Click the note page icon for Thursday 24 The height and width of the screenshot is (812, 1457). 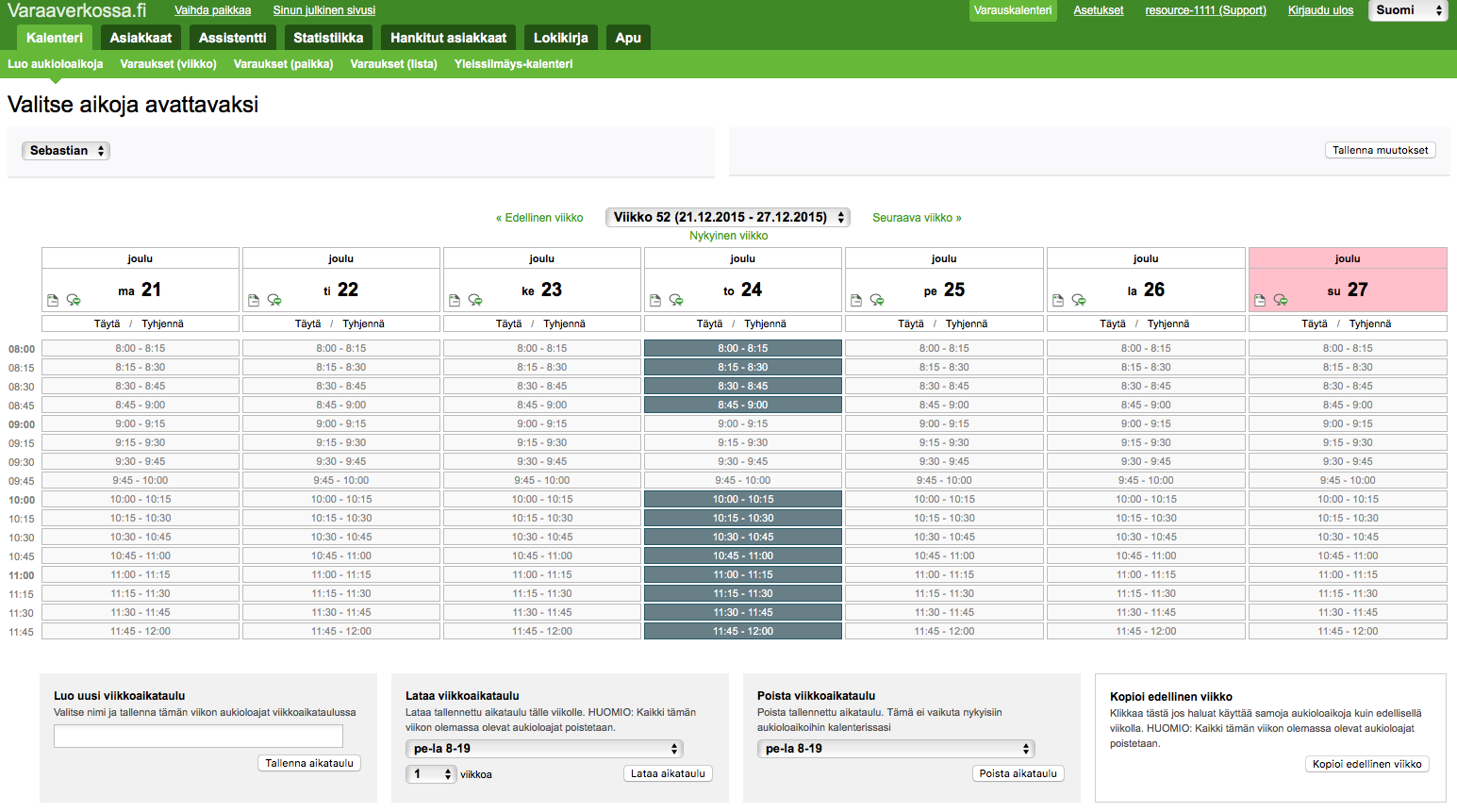[655, 300]
